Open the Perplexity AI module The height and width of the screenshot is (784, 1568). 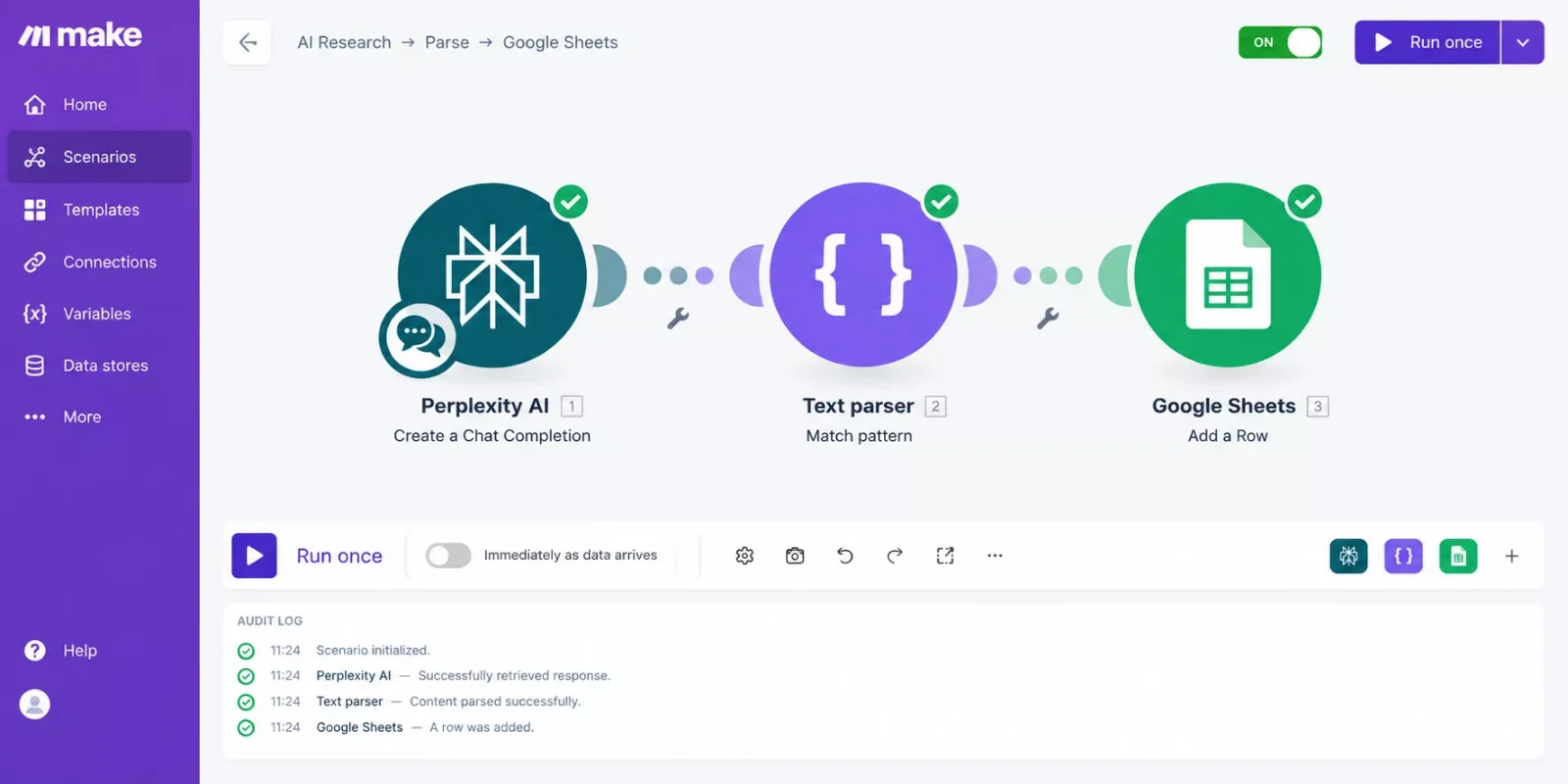click(492, 275)
